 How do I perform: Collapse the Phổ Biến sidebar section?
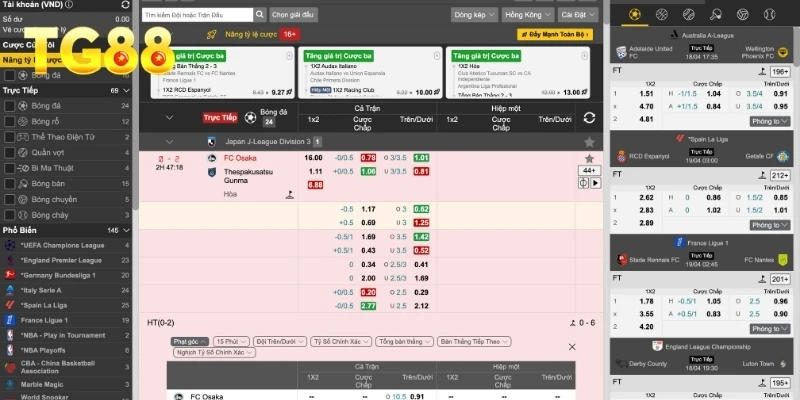point(127,231)
